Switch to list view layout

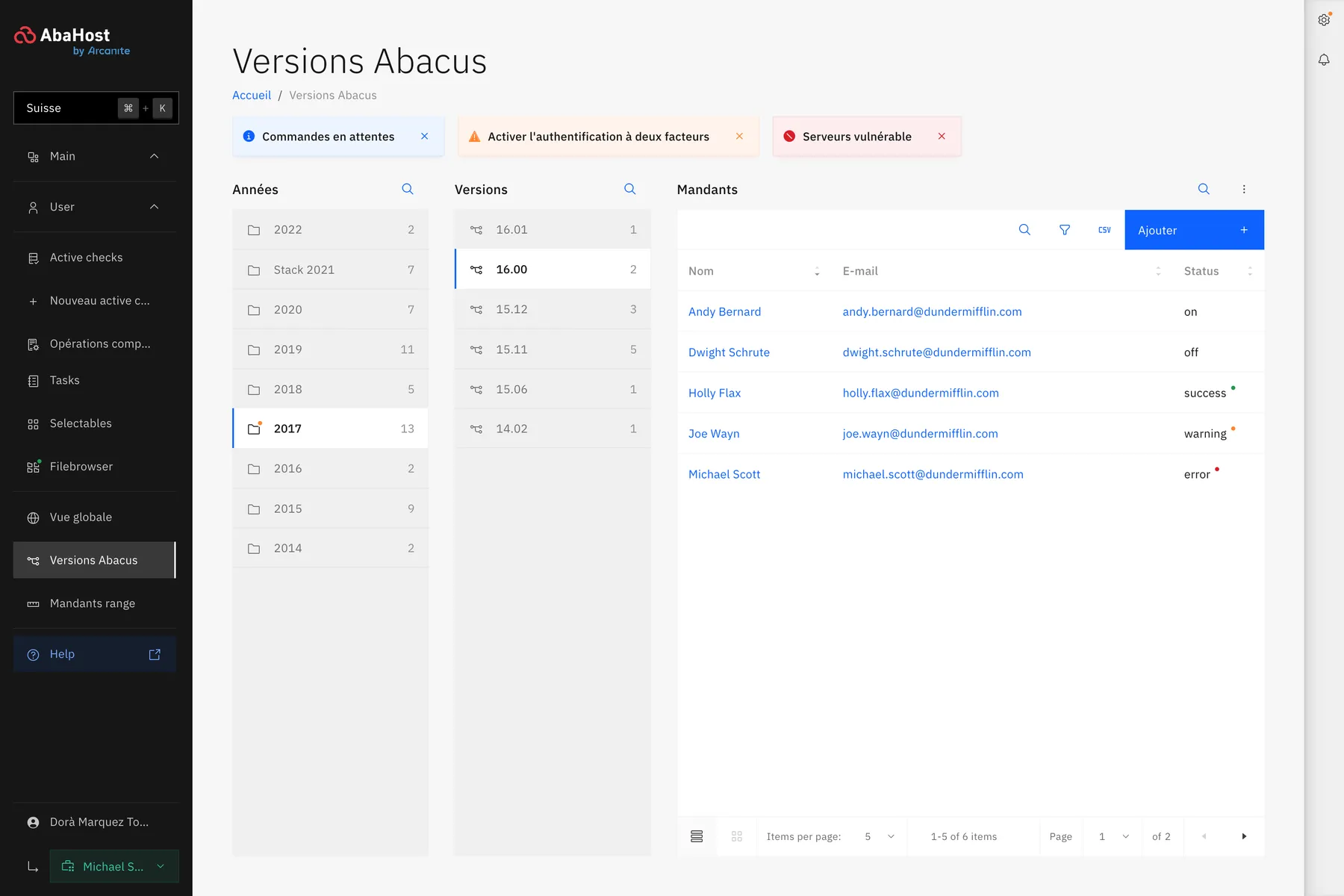[x=697, y=836]
